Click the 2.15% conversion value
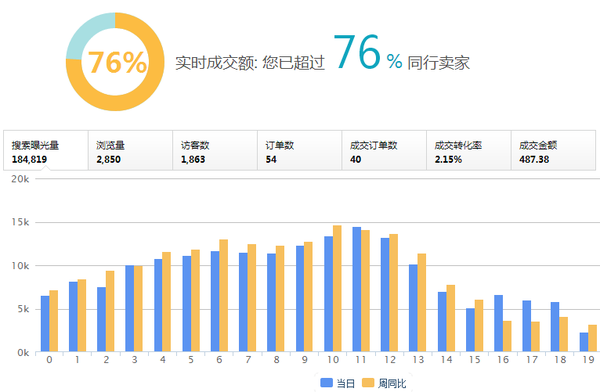 click(x=448, y=160)
